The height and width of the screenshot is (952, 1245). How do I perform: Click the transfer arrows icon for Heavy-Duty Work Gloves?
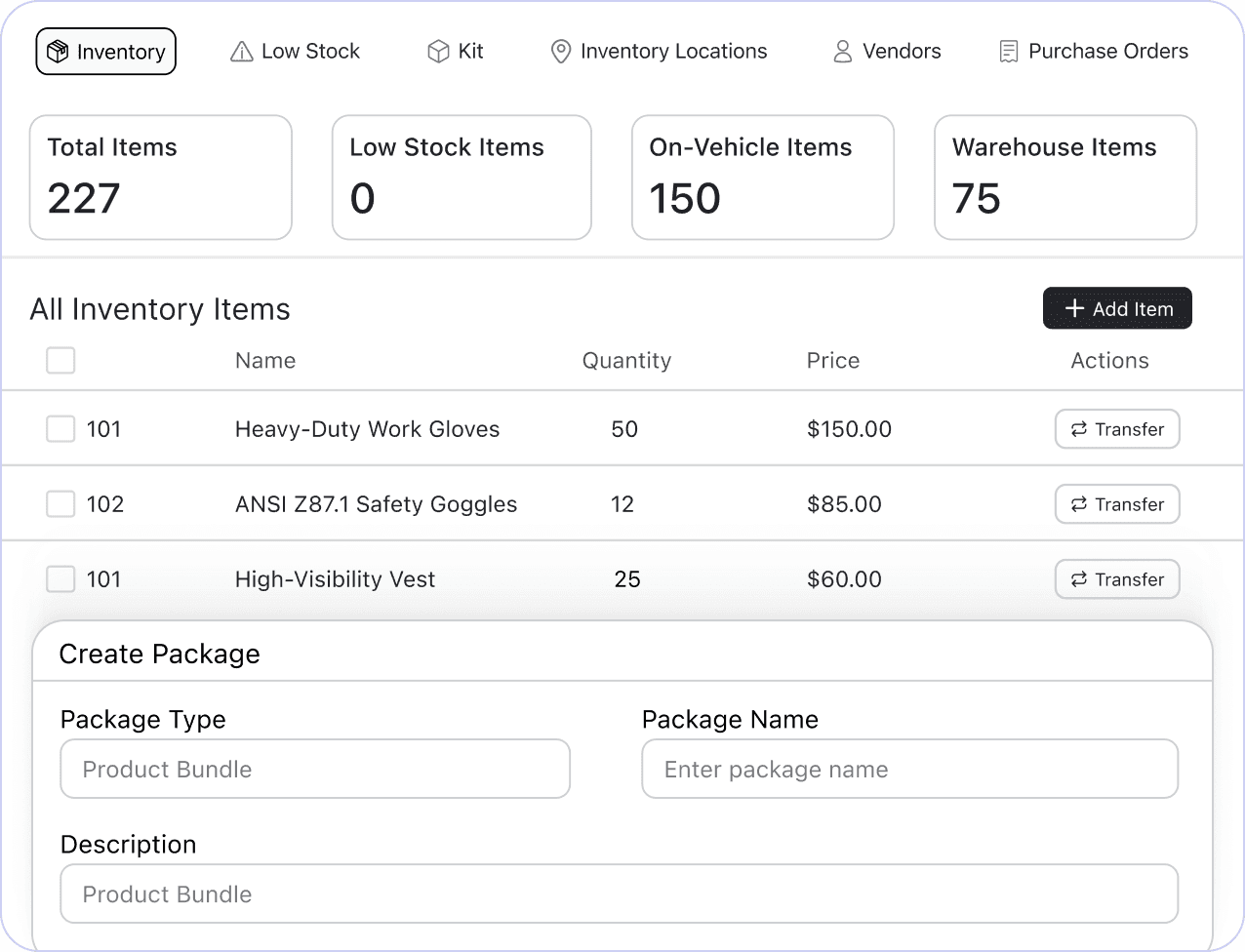coord(1078,429)
